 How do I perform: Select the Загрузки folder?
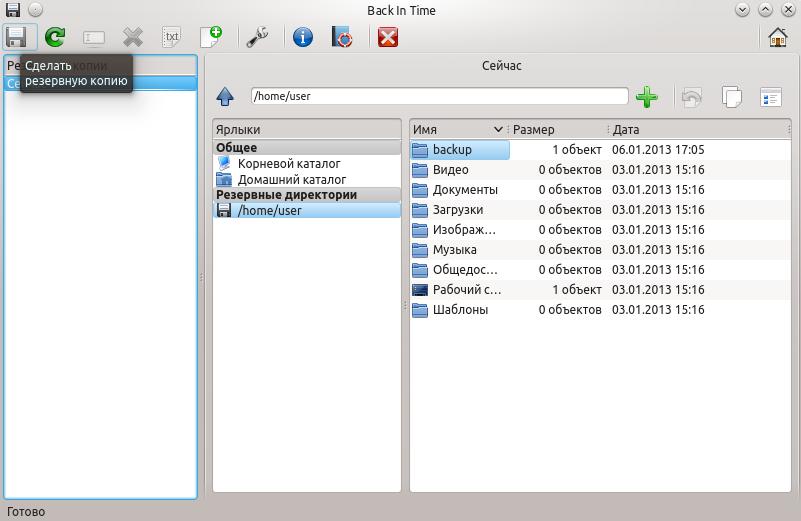[600, 209]
